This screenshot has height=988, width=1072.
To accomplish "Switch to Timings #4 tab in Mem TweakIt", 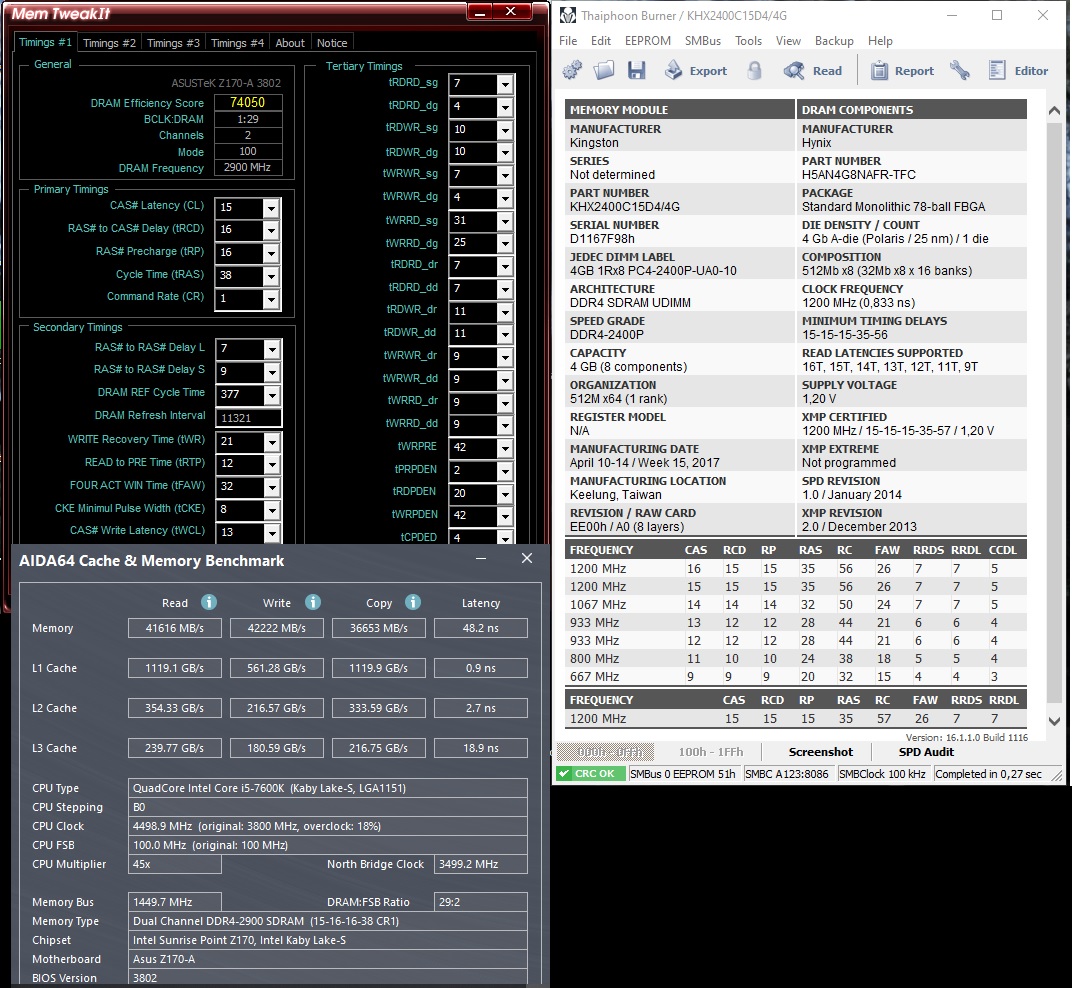I will tap(237, 43).
